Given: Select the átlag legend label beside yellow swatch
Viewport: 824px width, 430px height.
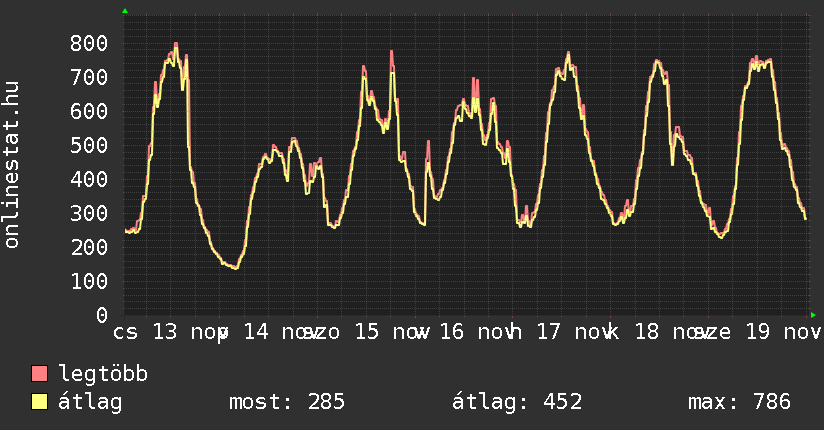Looking at the screenshot, I should click(x=90, y=402).
